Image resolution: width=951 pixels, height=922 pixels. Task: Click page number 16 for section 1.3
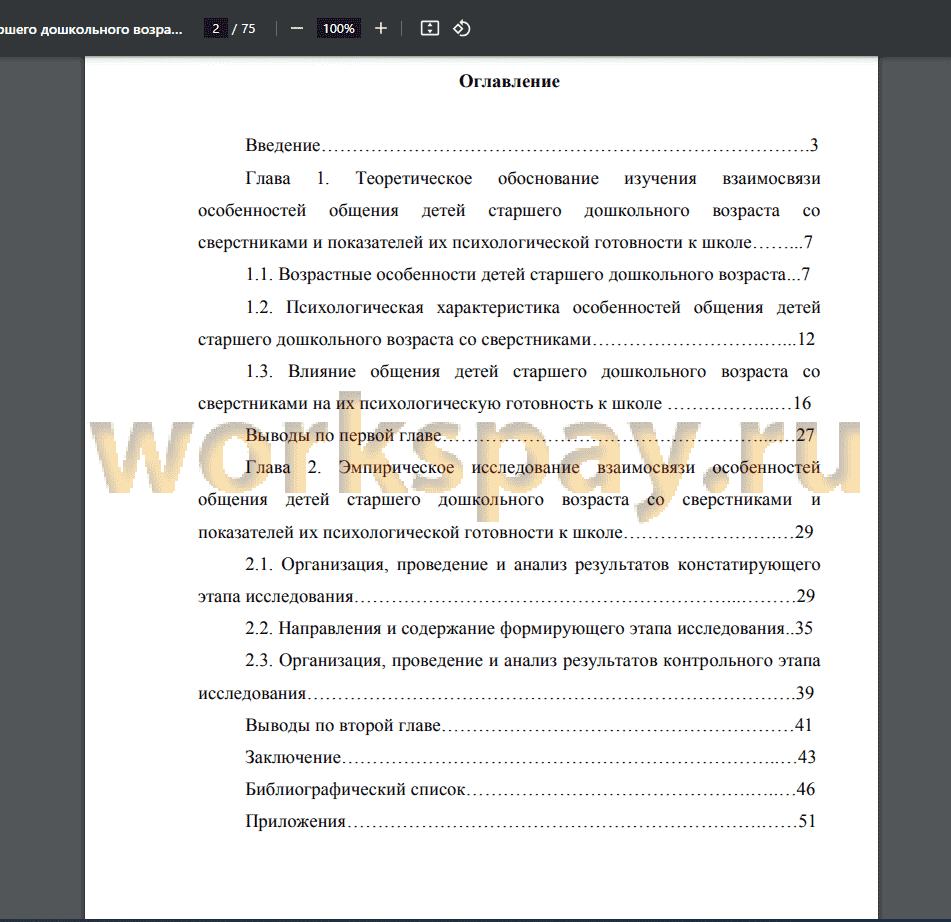pyautogui.click(x=802, y=403)
